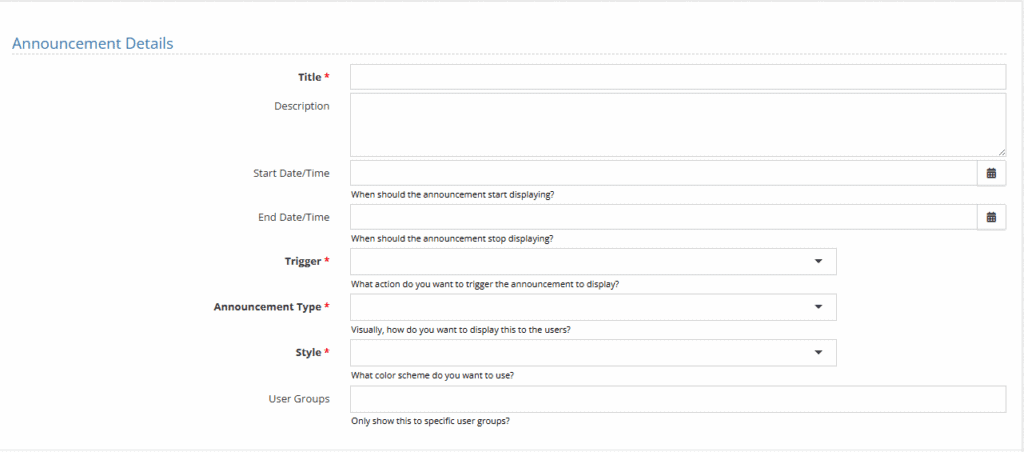The height and width of the screenshot is (452, 1024).
Task: Expand the Style color scheme dropdown
Action: (x=593, y=353)
